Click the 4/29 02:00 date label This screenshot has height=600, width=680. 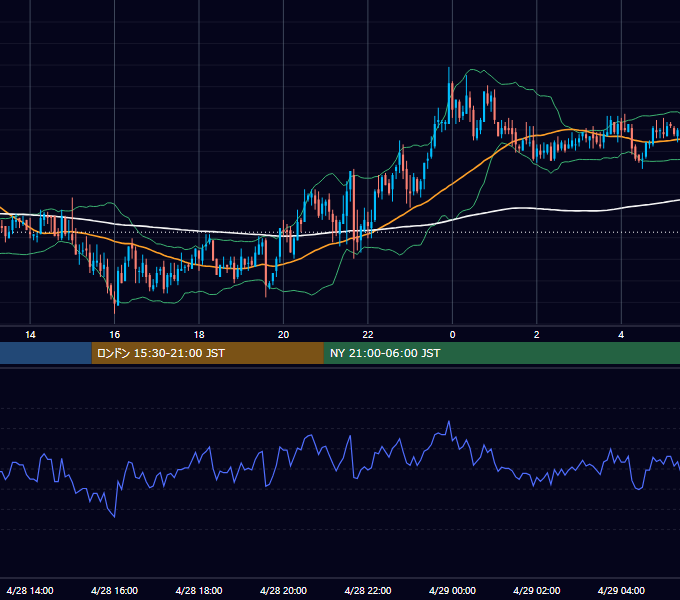pyautogui.click(x=536, y=590)
